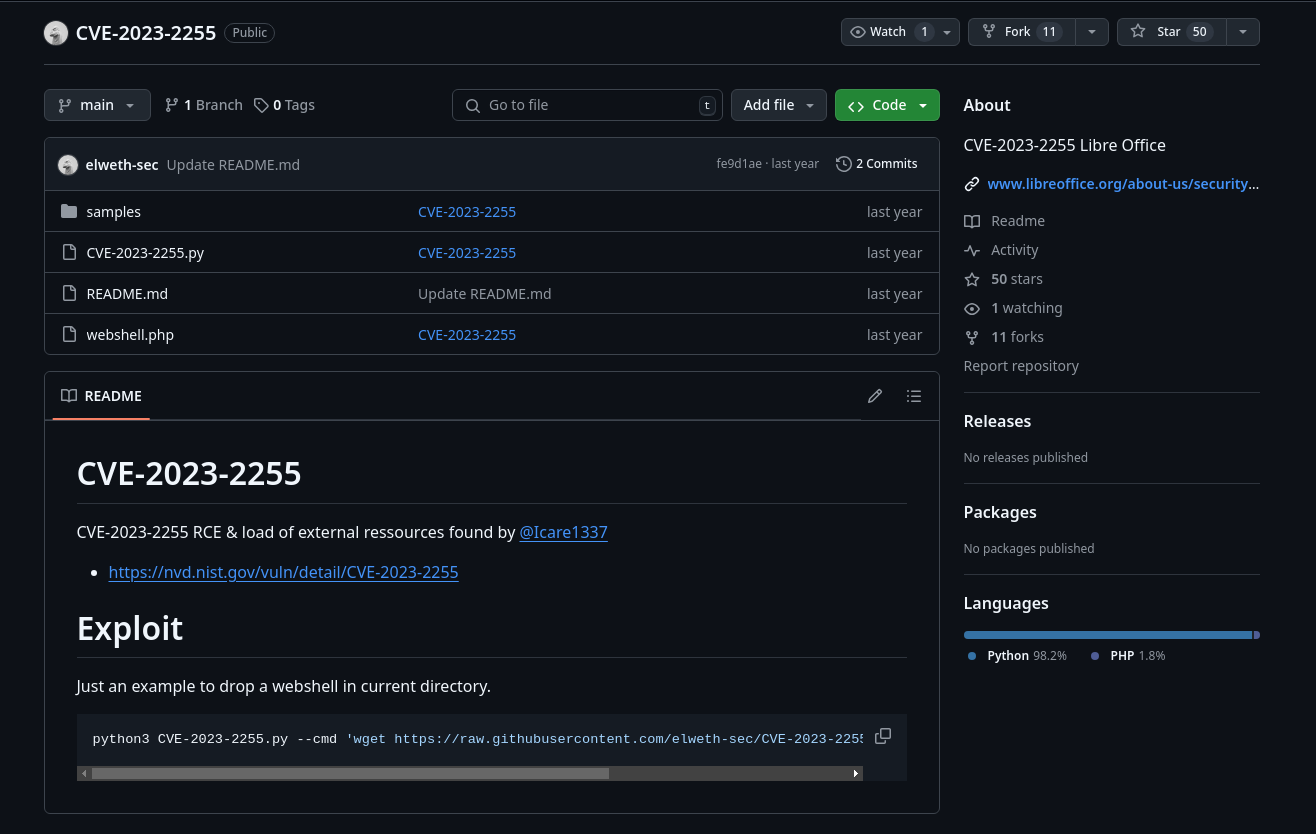Open the www.libreoffice.org security link

[x=1123, y=184]
